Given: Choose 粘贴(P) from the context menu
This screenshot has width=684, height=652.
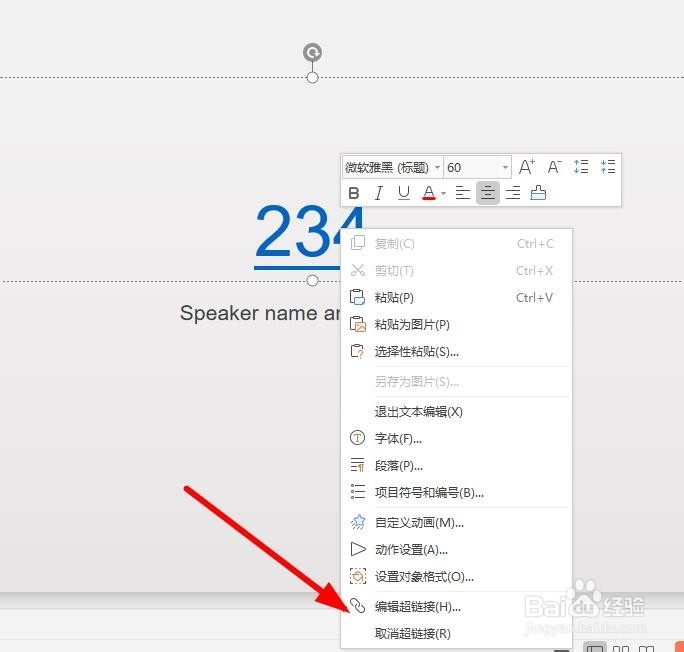Looking at the screenshot, I should tap(456, 298).
